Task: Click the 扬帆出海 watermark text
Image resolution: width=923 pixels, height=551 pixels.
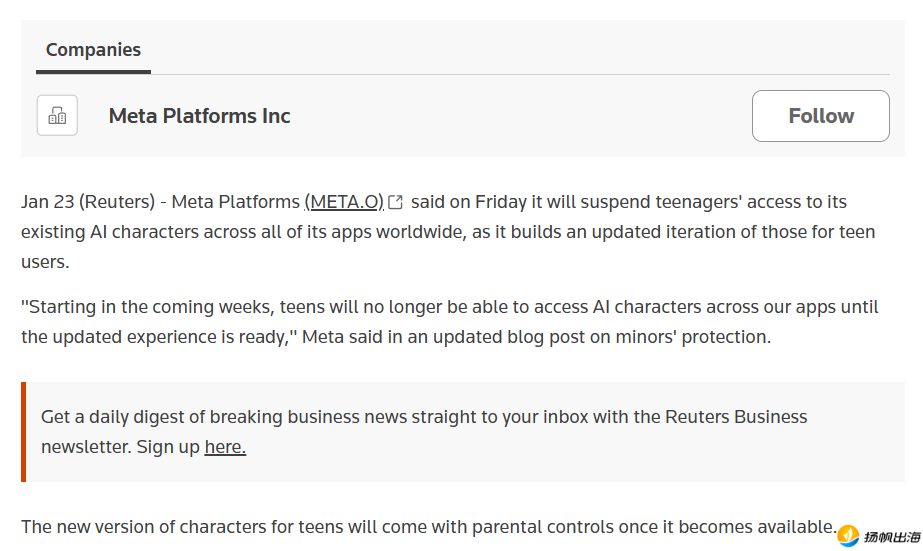Action: pos(886,537)
